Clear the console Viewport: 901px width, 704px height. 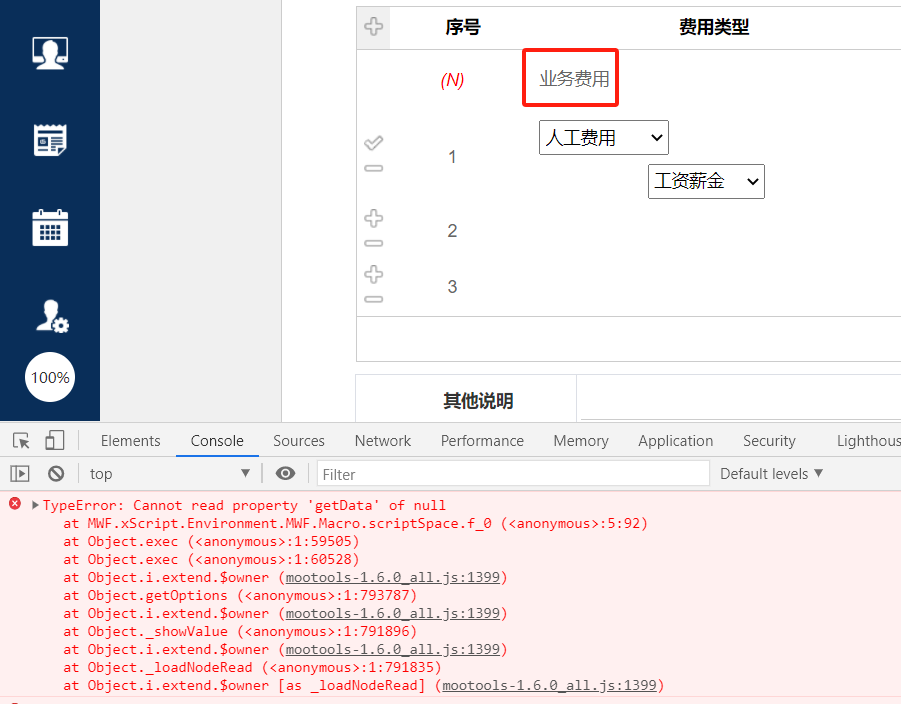(x=56, y=474)
